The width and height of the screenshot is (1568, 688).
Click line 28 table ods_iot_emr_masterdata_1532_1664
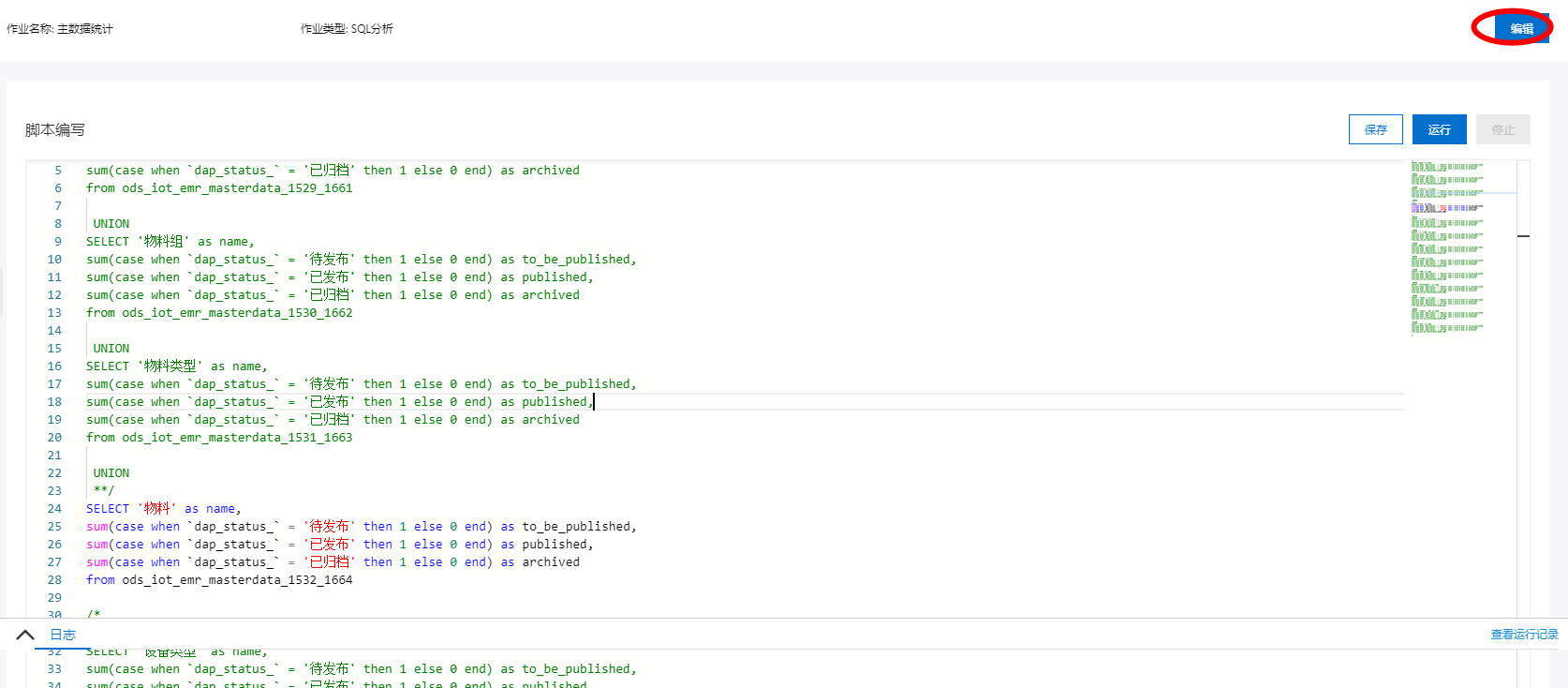click(237, 580)
